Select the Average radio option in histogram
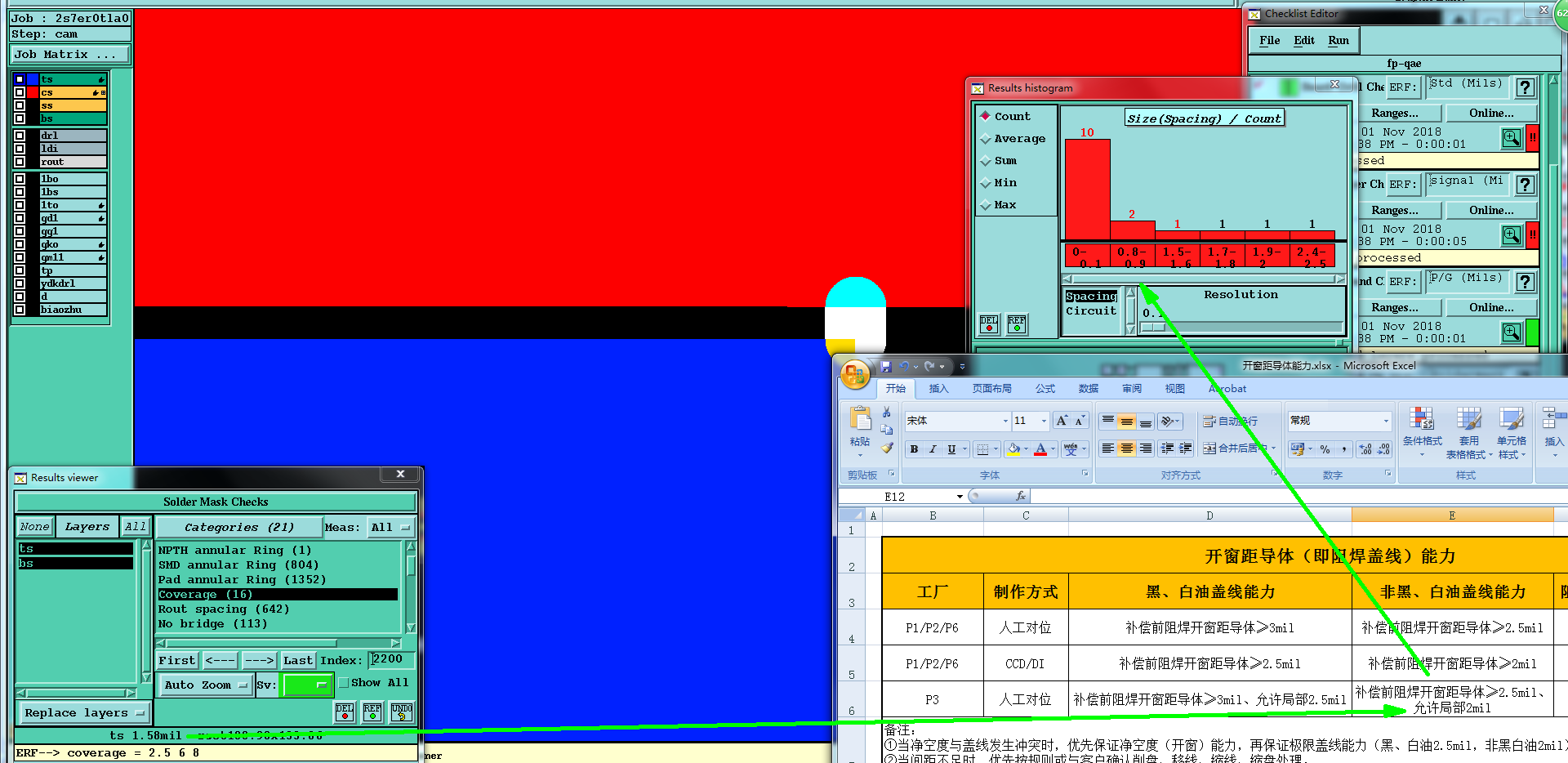This screenshot has width=1568, height=763. [x=986, y=139]
